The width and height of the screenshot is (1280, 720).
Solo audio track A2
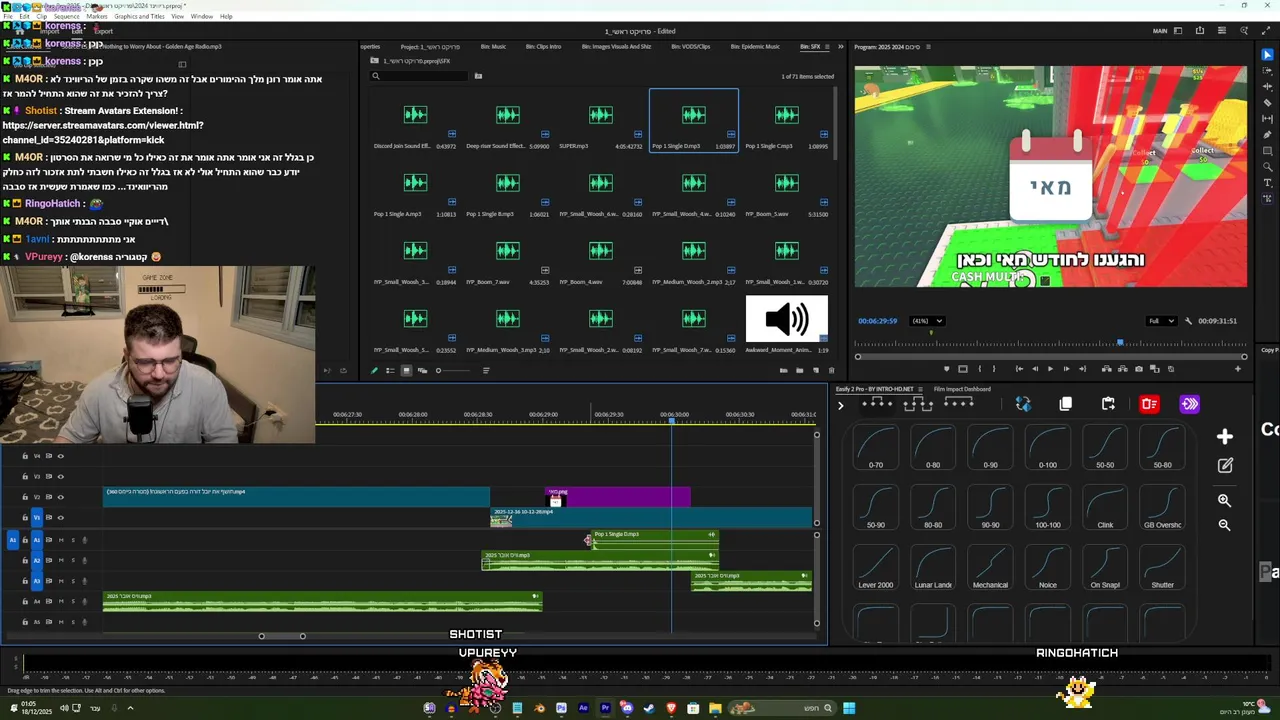click(x=72, y=561)
